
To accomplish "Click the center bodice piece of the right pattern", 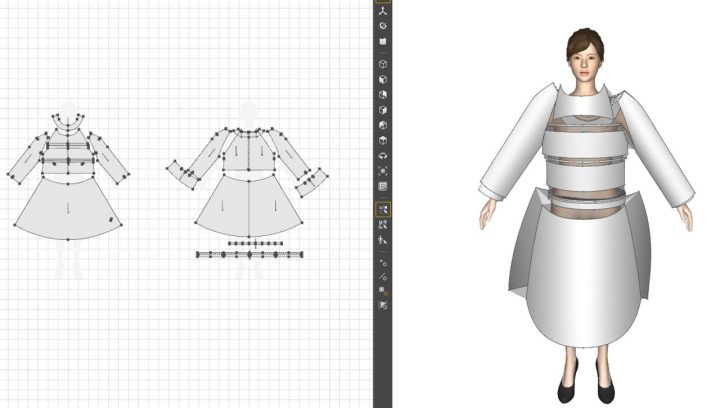I will click(x=246, y=153).
